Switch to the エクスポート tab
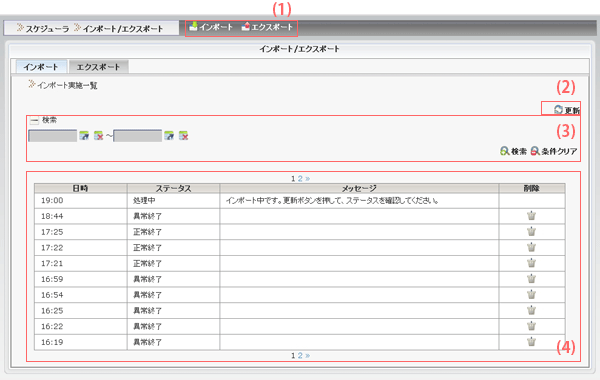 [98, 67]
